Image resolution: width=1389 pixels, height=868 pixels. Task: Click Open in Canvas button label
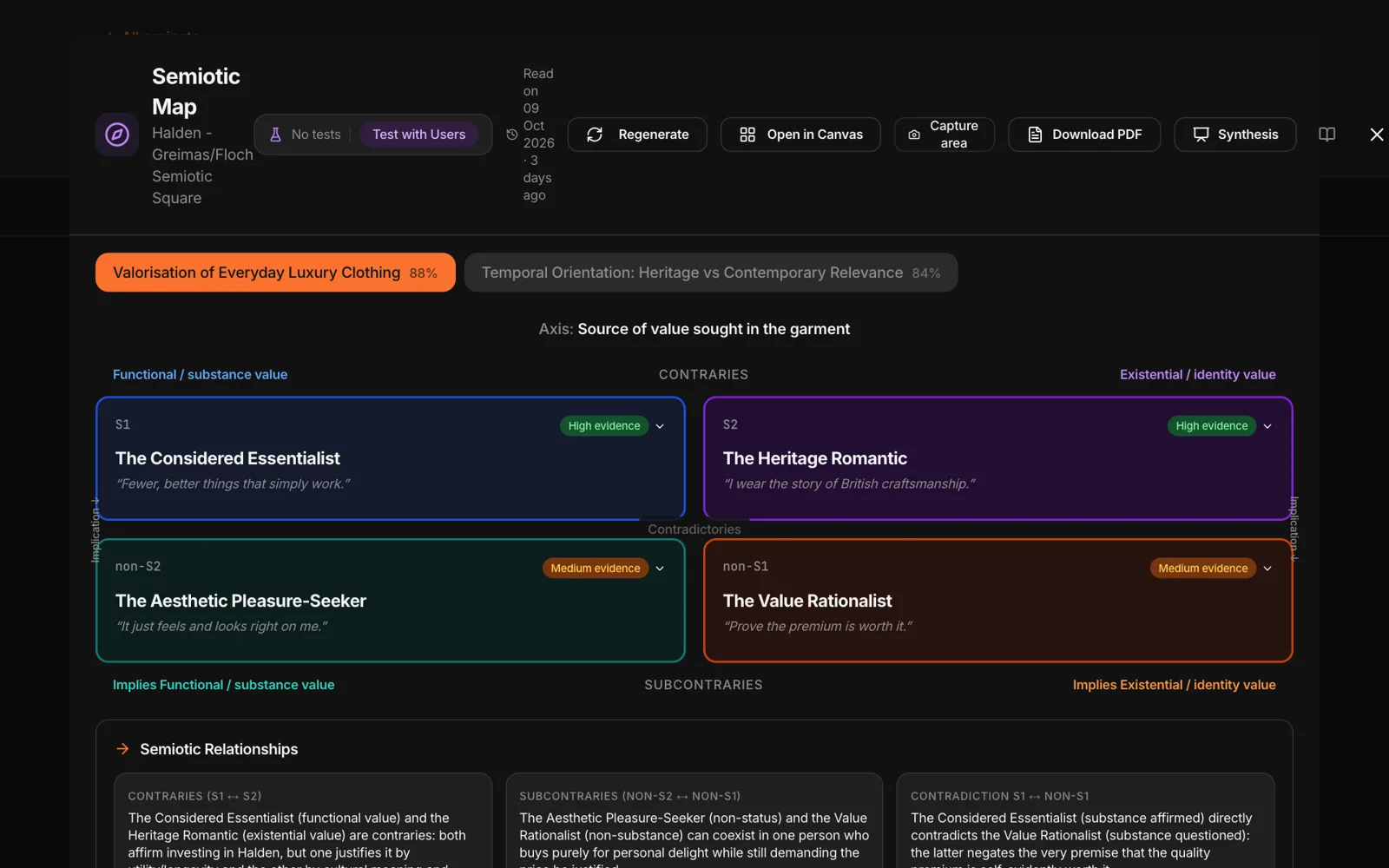[815, 135]
